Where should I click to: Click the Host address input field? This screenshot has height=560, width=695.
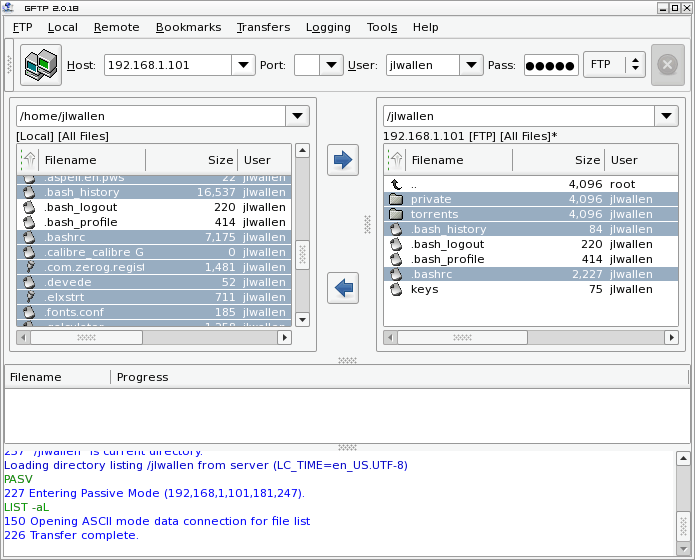[168, 65]
